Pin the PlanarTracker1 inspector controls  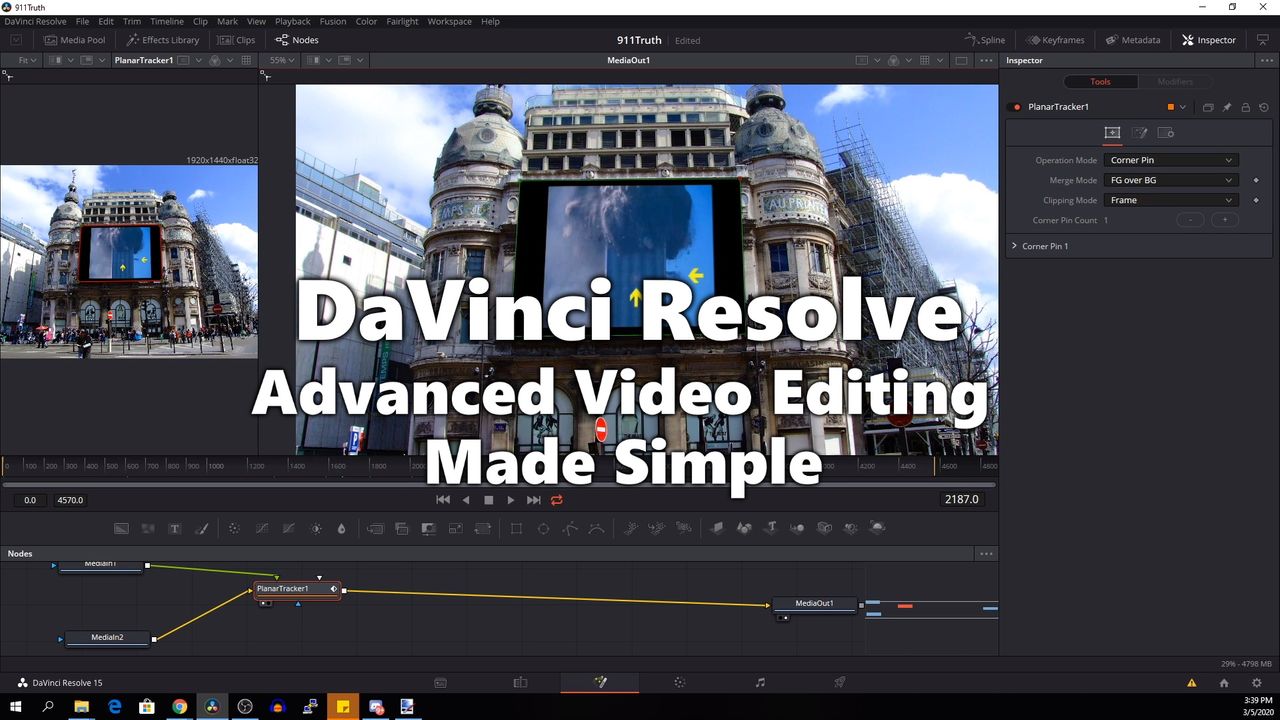click(x=1227, y=107)
